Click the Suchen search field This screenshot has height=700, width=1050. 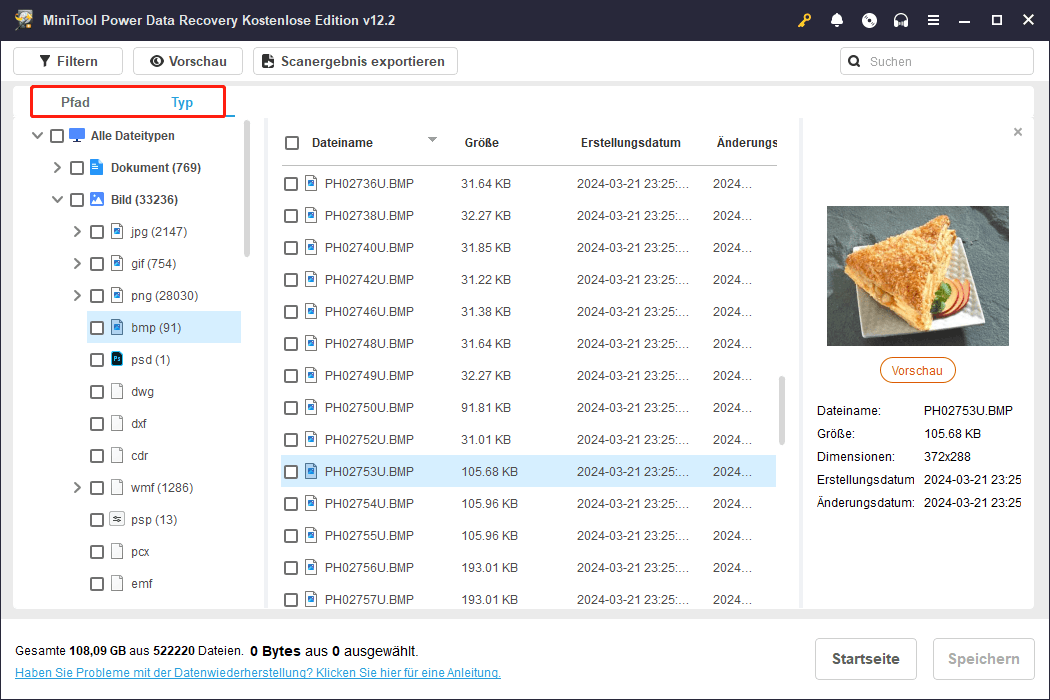pos(937,62)
